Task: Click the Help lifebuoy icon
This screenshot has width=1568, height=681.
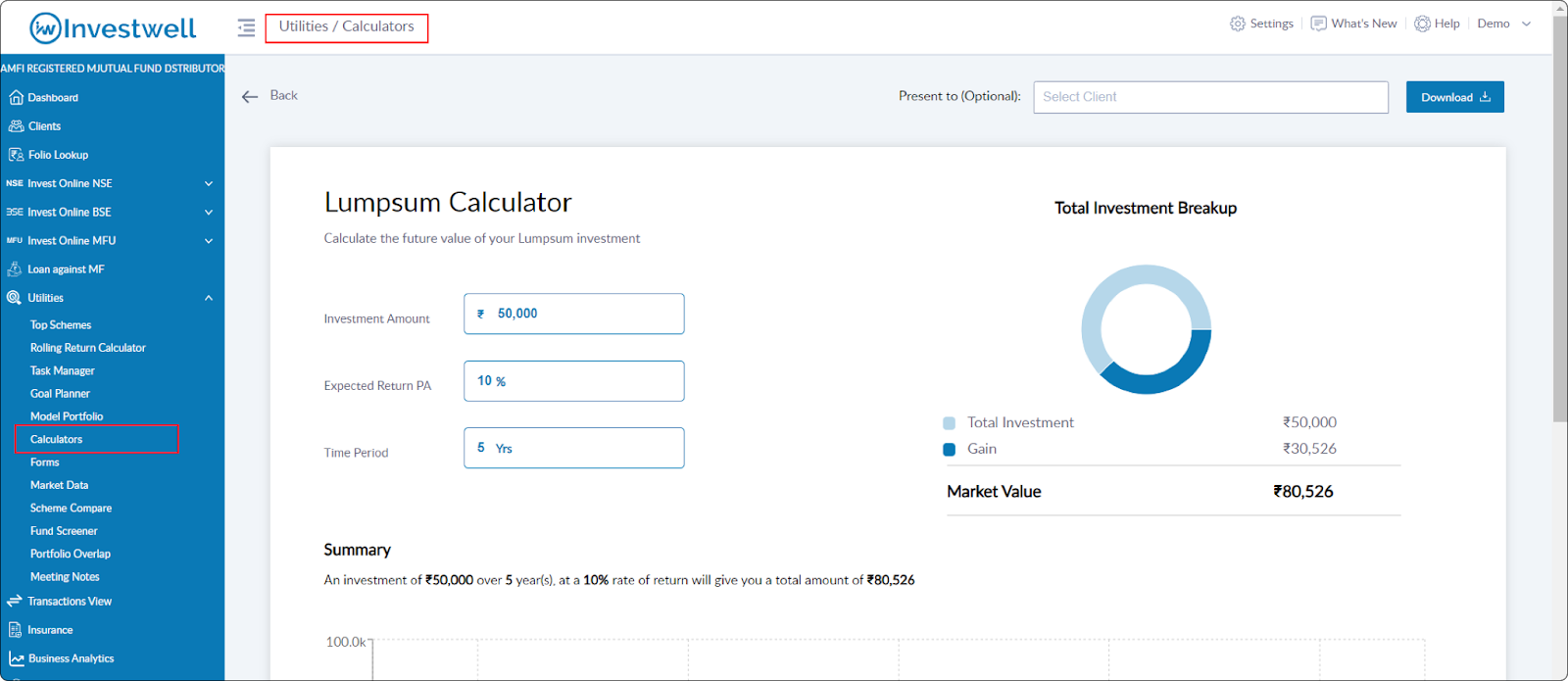Action: (1422, 24)
